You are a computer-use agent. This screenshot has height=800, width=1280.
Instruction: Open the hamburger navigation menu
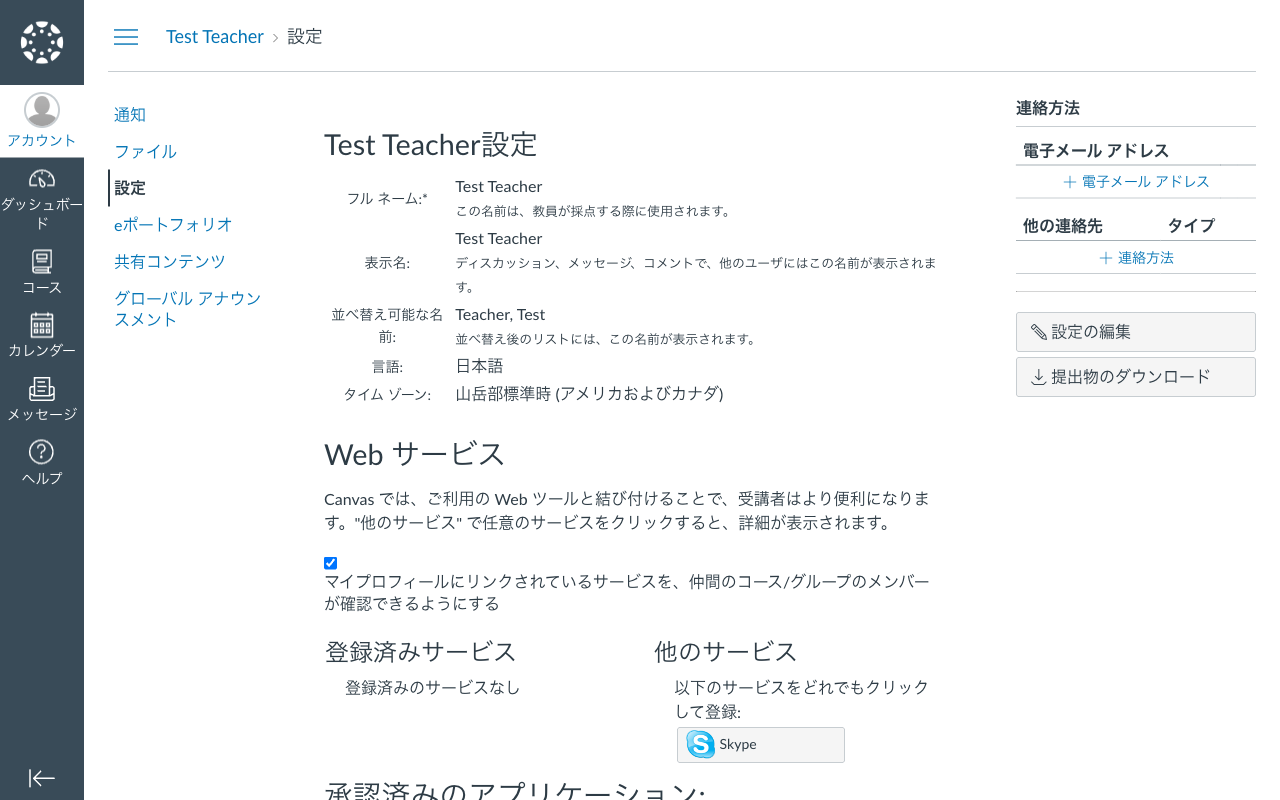pyautogui.click(x=125, y=36)
